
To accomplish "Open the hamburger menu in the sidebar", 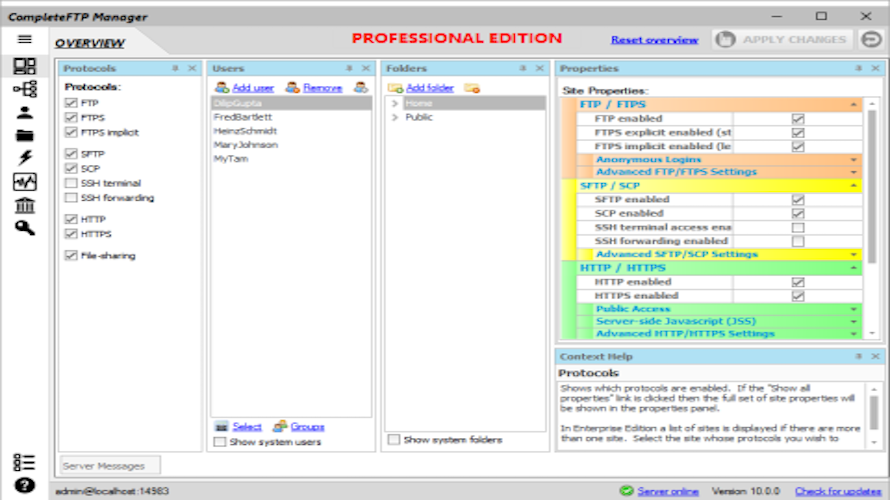I will [x=25, y=40].
